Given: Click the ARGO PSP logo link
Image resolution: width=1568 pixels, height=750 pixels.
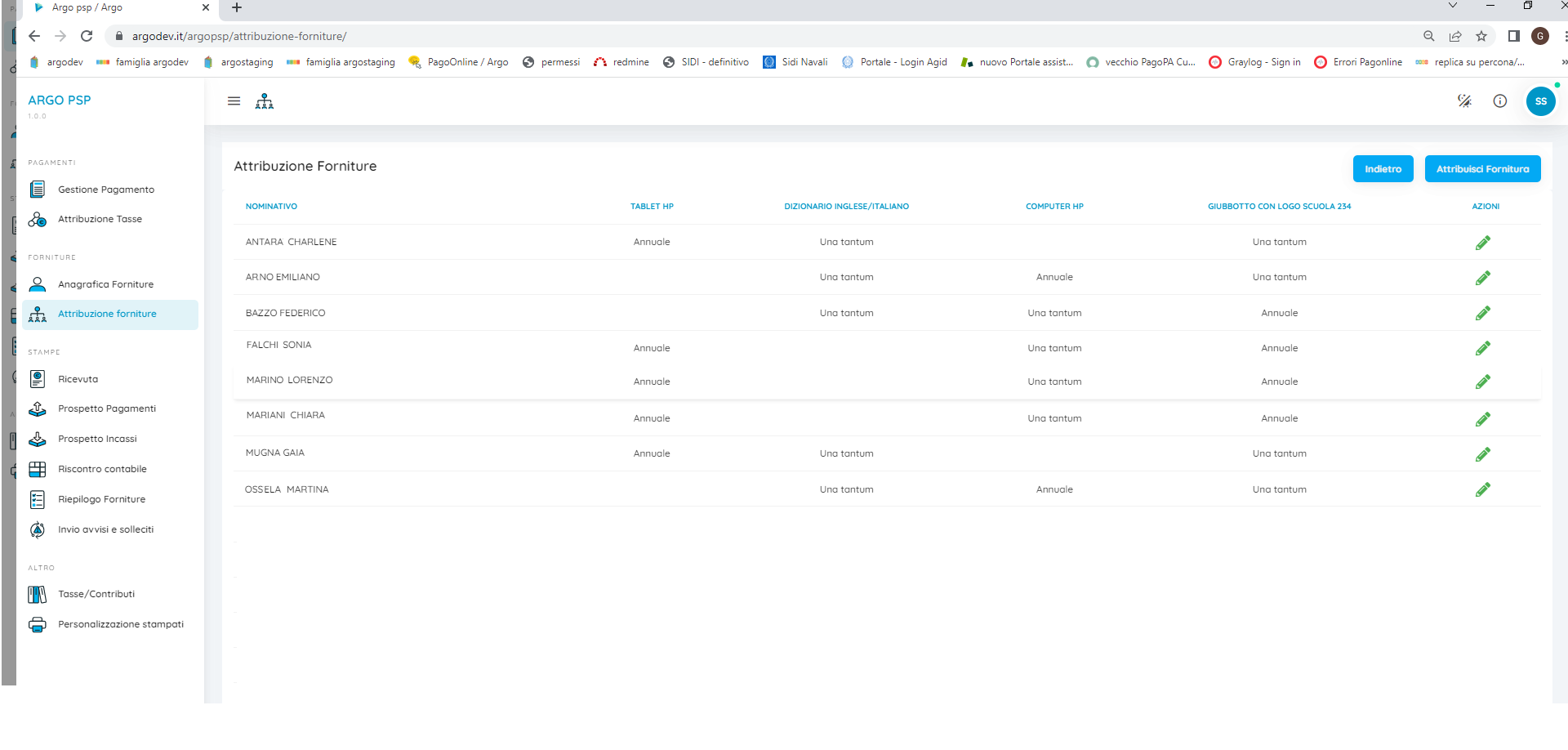Looking at the screenshot, I should coord(60,100).
